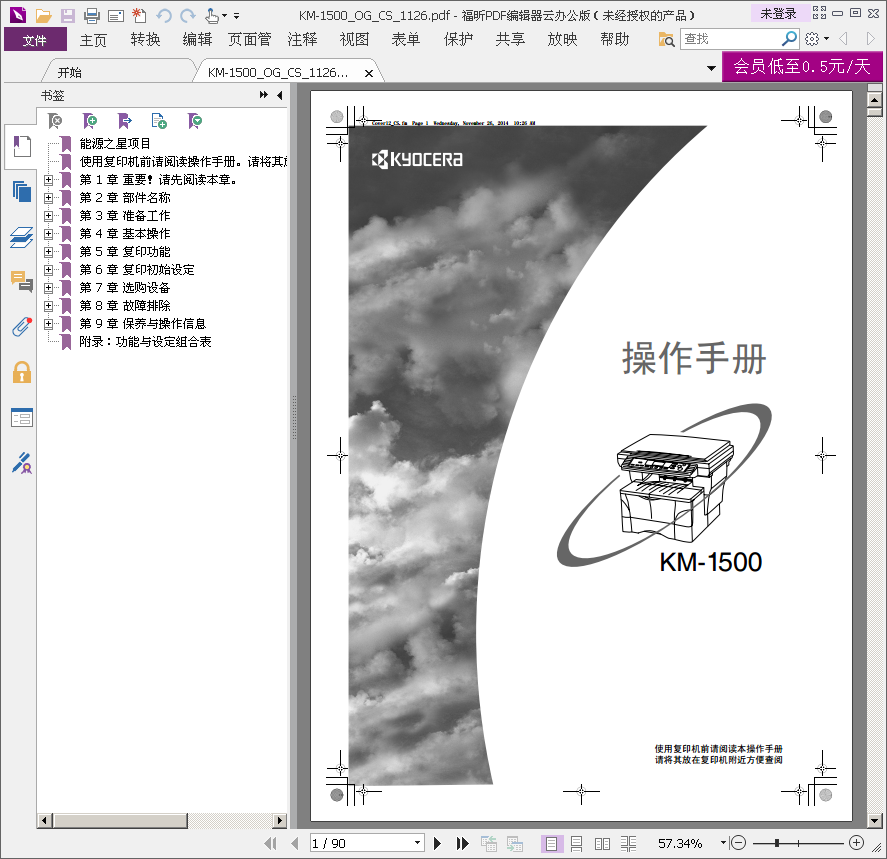
Task: Click the zoom slider handle
Action: pyautogui.click(x=777, y=843)
